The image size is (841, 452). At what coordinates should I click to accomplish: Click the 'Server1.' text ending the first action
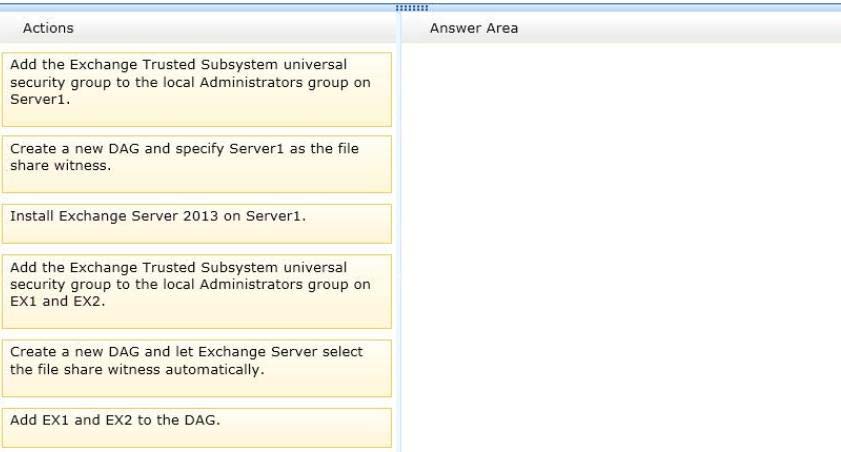pyautogui.click(x=40, y=99)
